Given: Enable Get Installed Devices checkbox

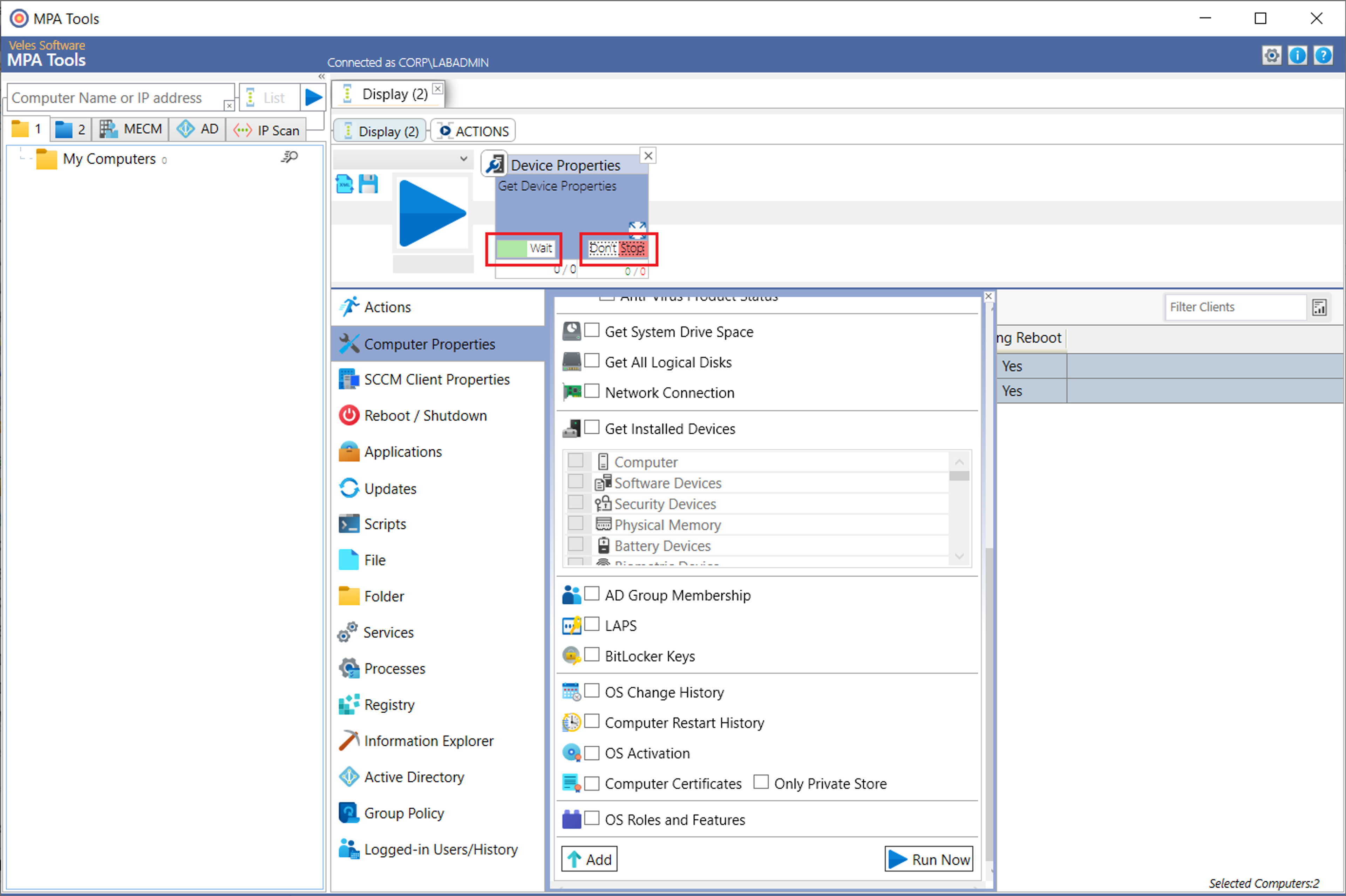Looking at the screenshot, I should [592, 427].
